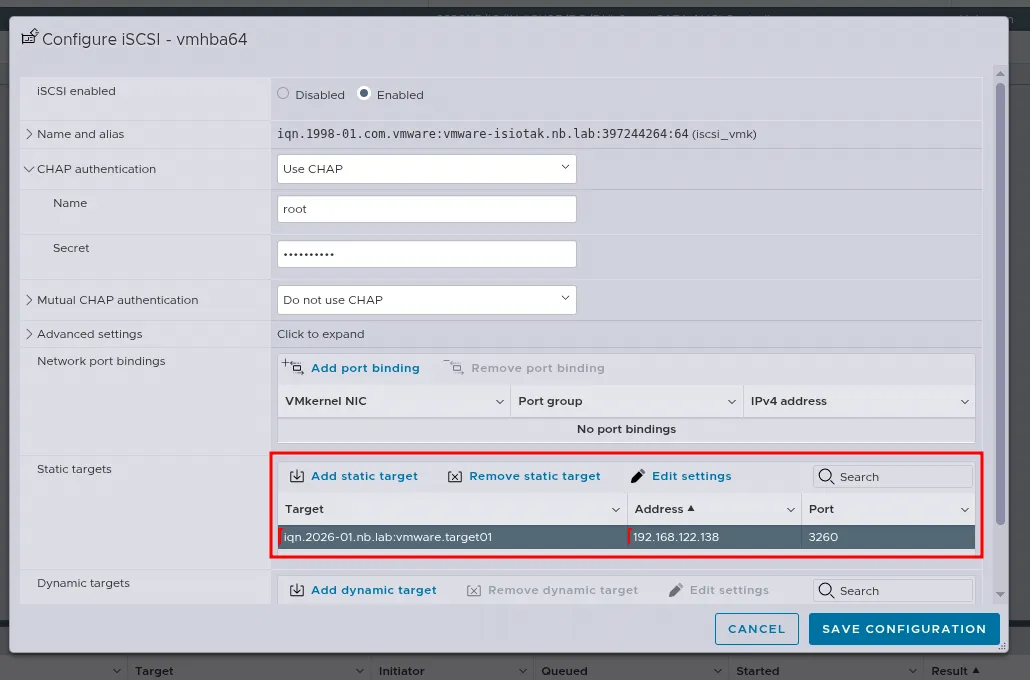
Task: Click the CANCEL button
Action: 757,629
